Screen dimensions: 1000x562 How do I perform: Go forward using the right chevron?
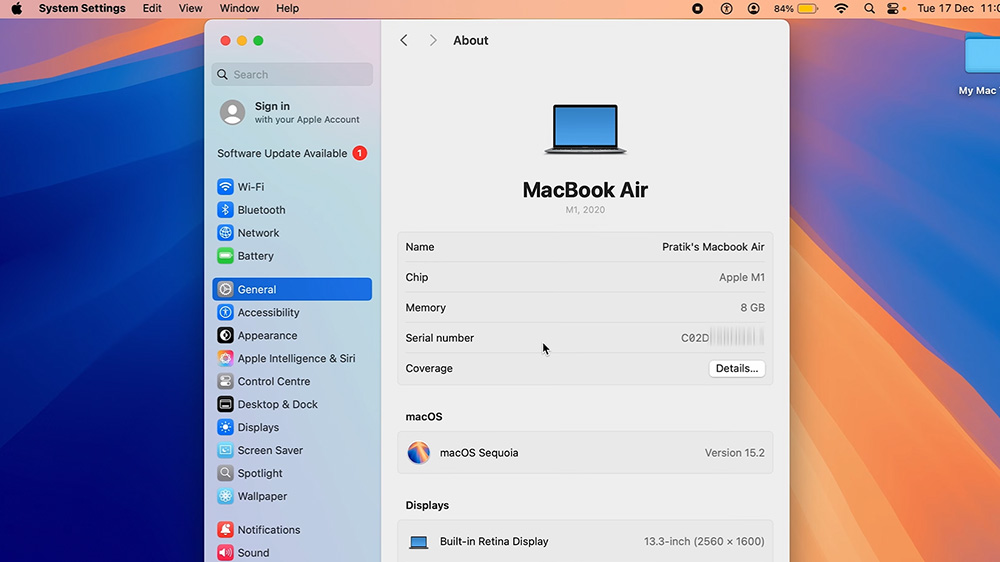[x=433, y=40]
